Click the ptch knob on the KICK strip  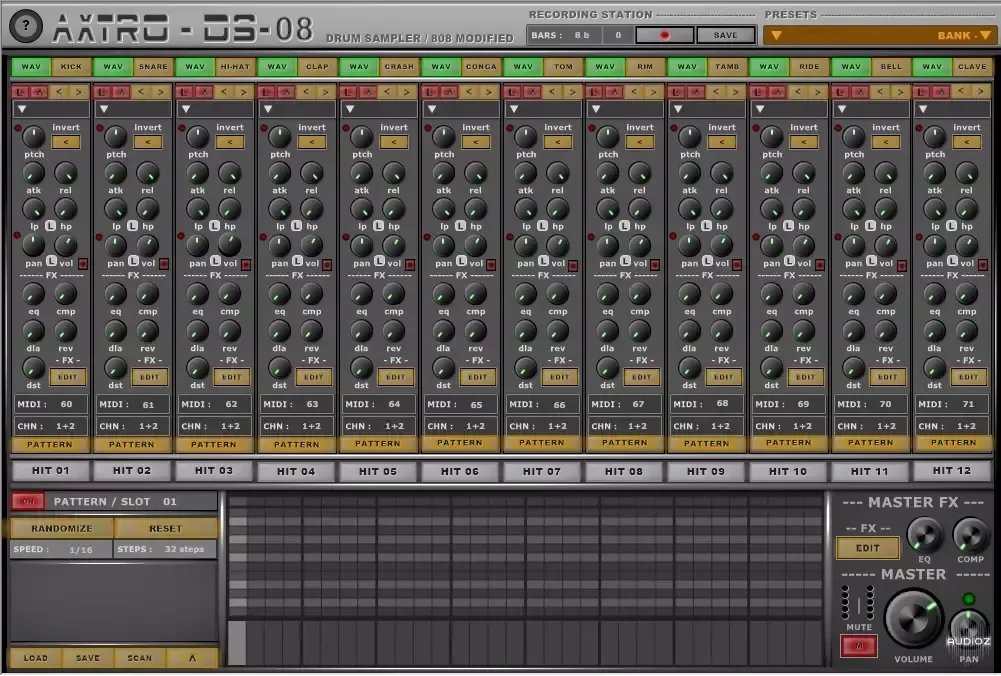coord(33,136)
